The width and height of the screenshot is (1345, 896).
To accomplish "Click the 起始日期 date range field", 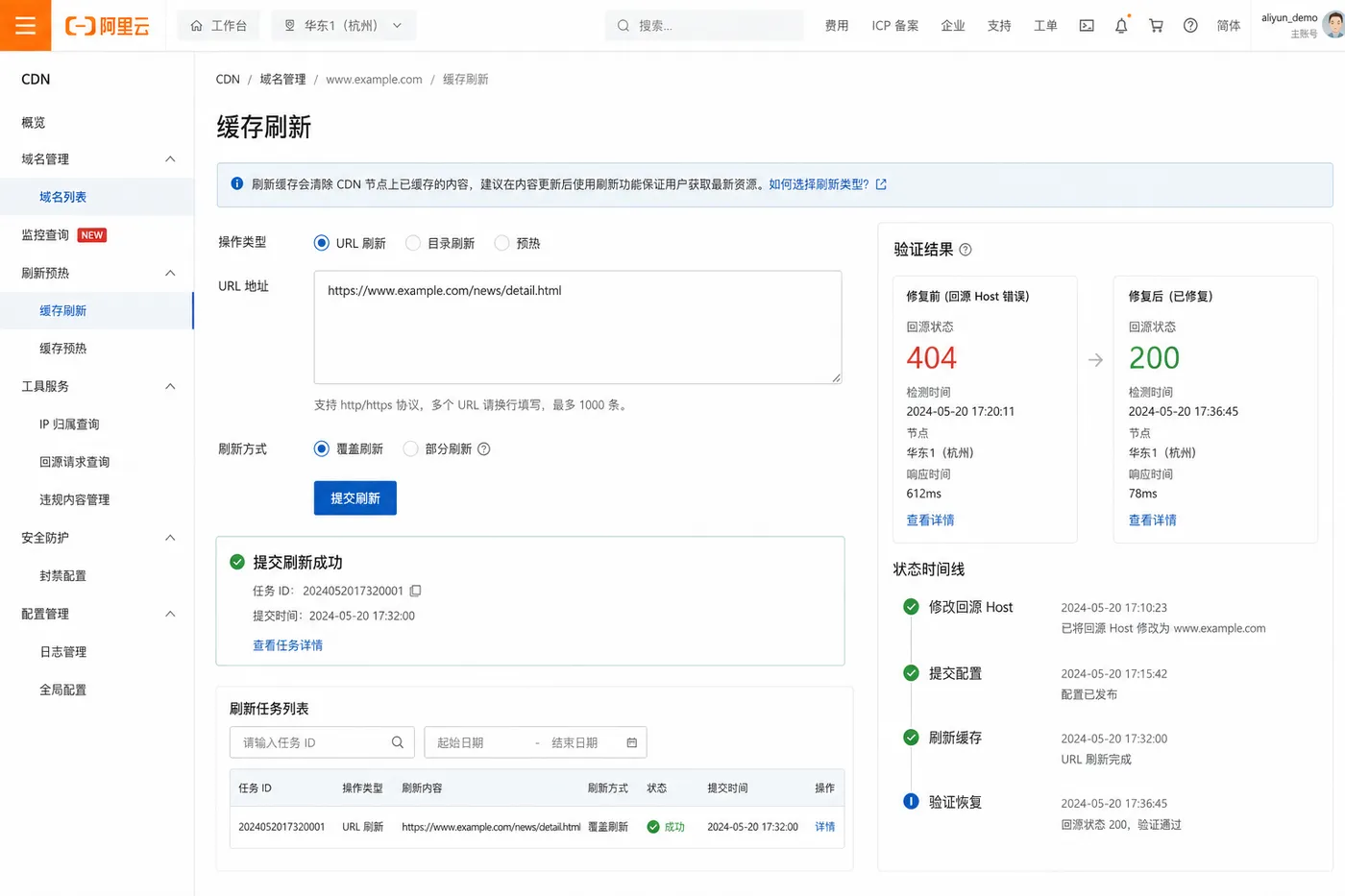I will pyautogui.click(x=479, y=742).
